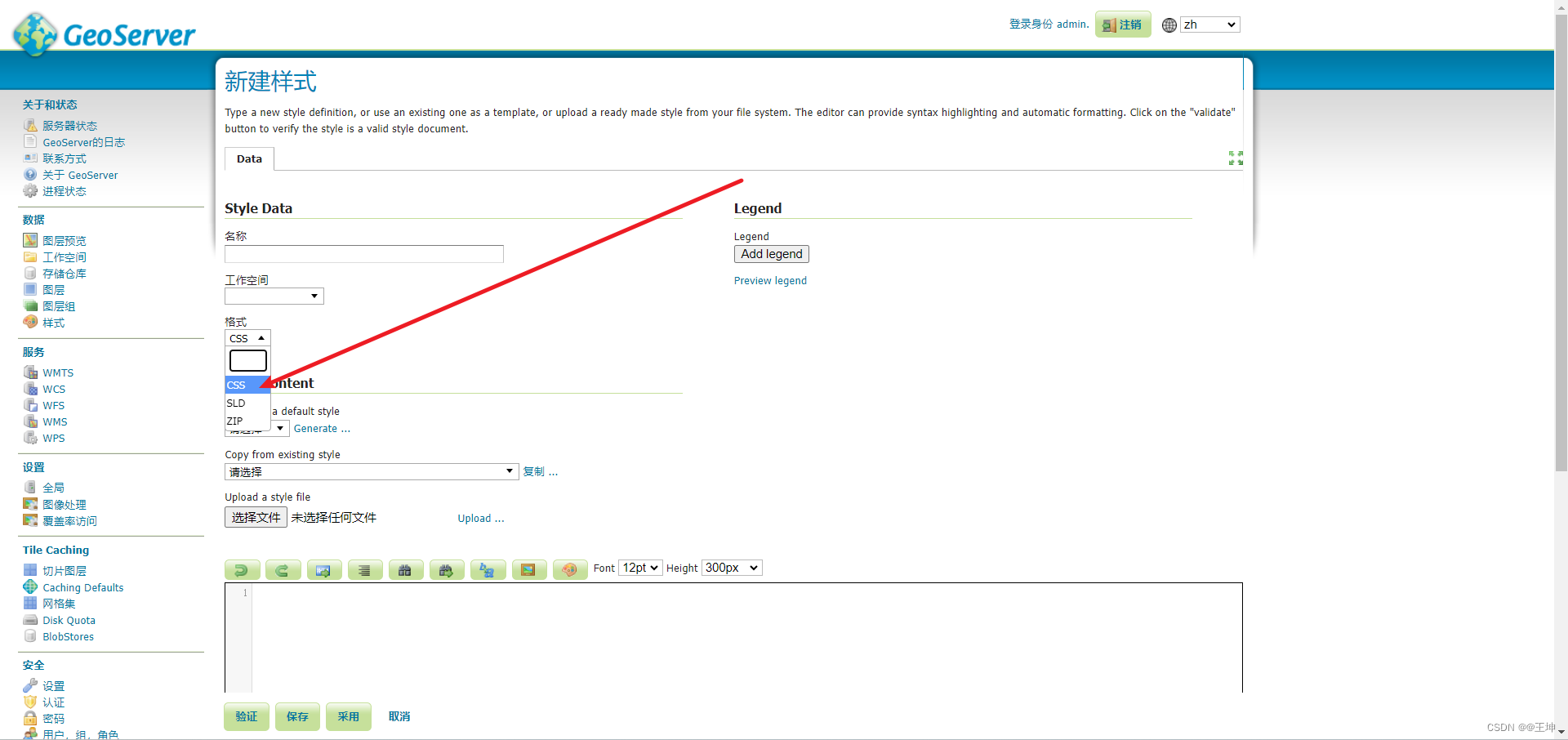This screenshot has height=740, width=1568.
Task: Click the color palette picker icon
Action: 570,569
